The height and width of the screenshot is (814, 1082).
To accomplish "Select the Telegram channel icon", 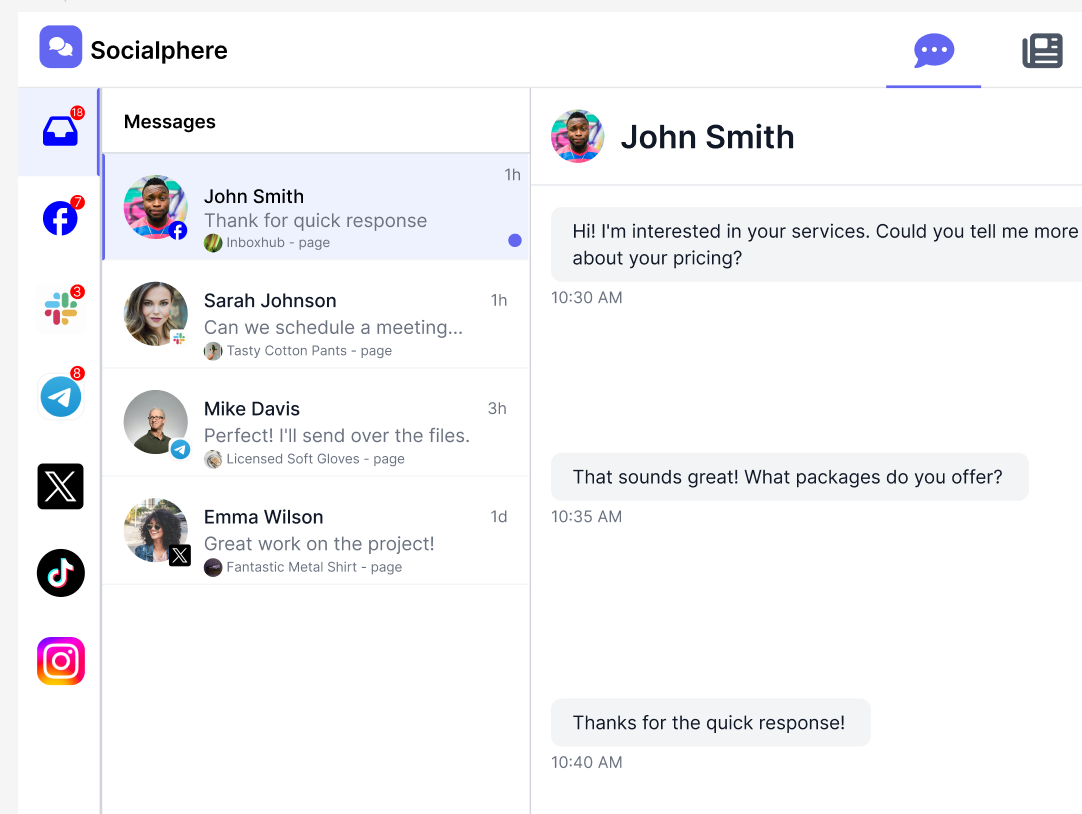I will [x=61, y=397].
